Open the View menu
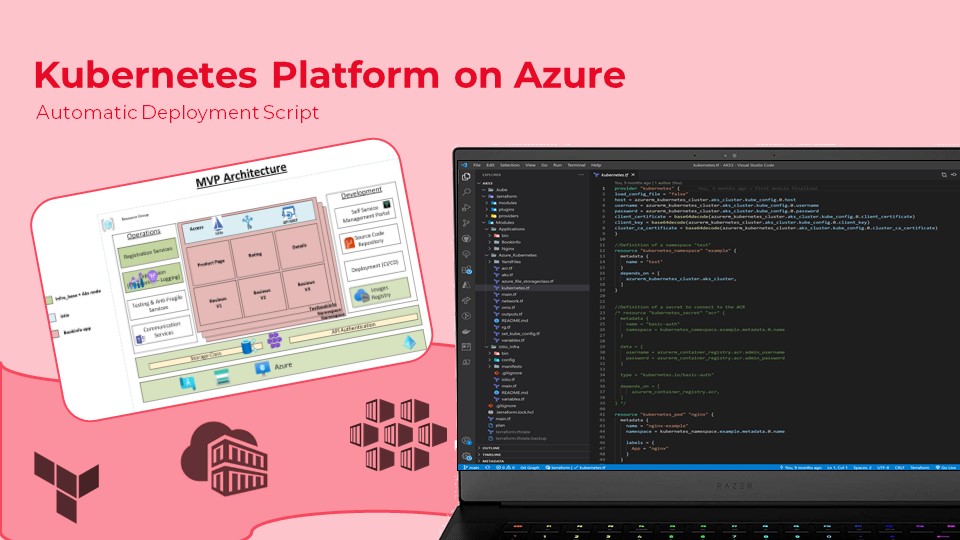The image size is (960, 540). click(530, 165)
